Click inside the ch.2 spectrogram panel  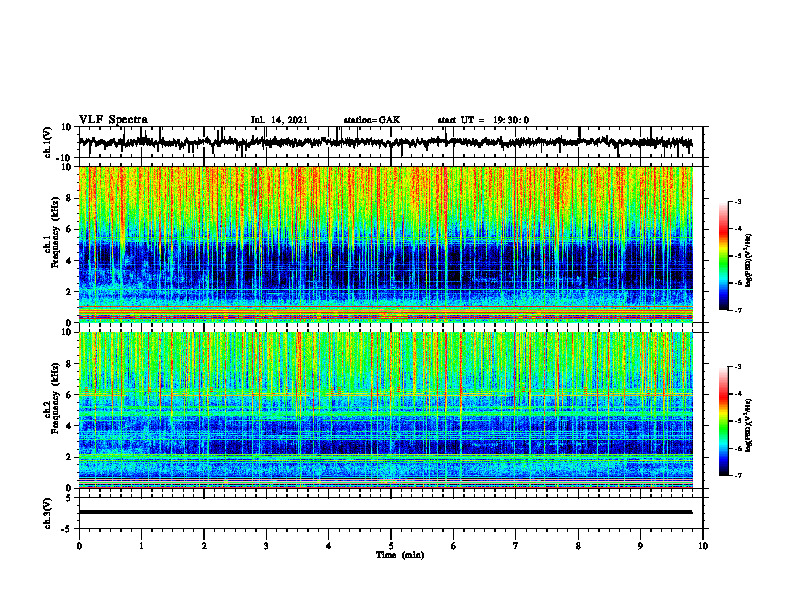(385, 410)
